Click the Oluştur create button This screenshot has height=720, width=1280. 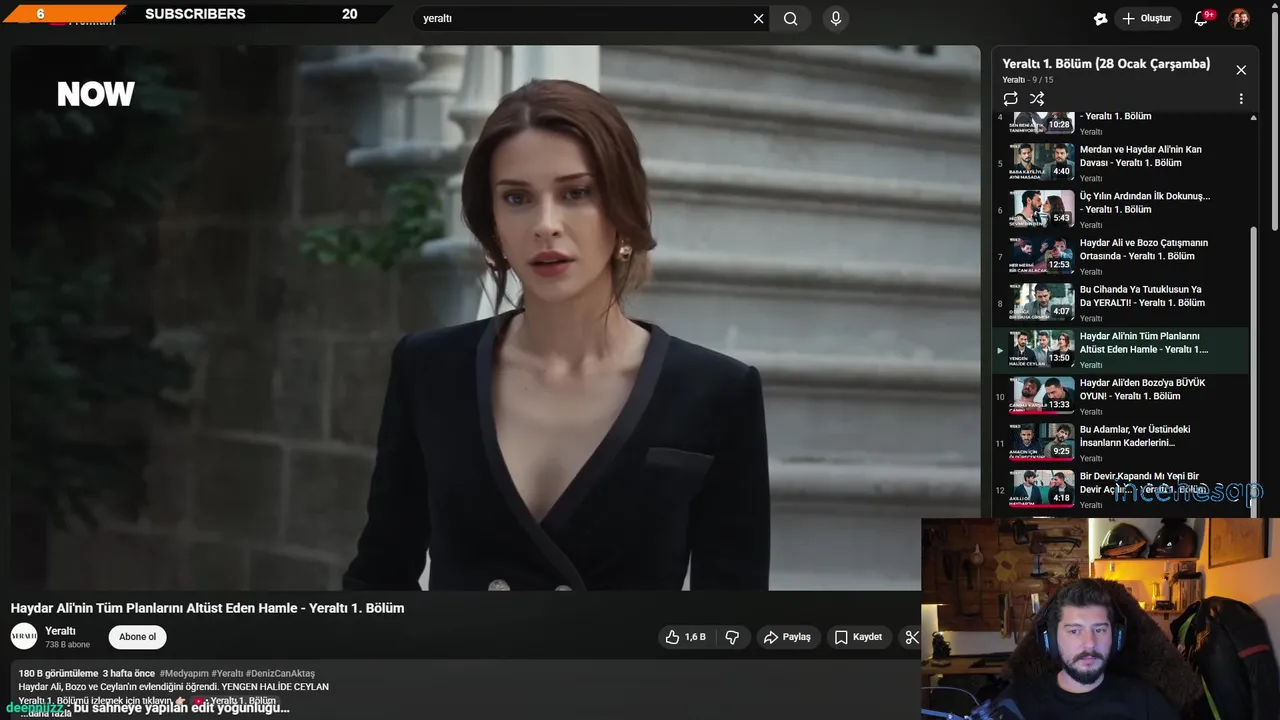pos(1146,18)
